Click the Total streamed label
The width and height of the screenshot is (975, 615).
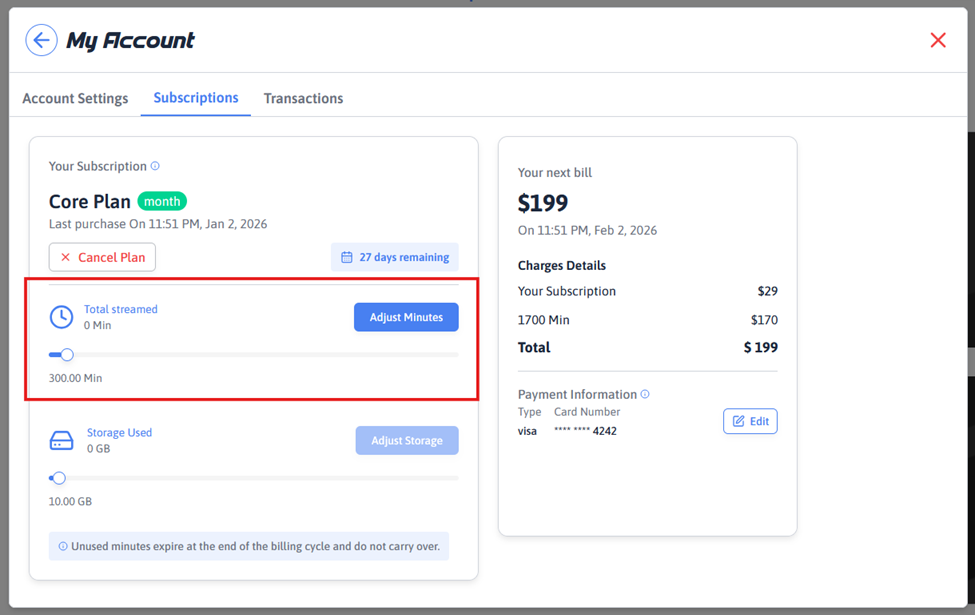tap(121, 309)
